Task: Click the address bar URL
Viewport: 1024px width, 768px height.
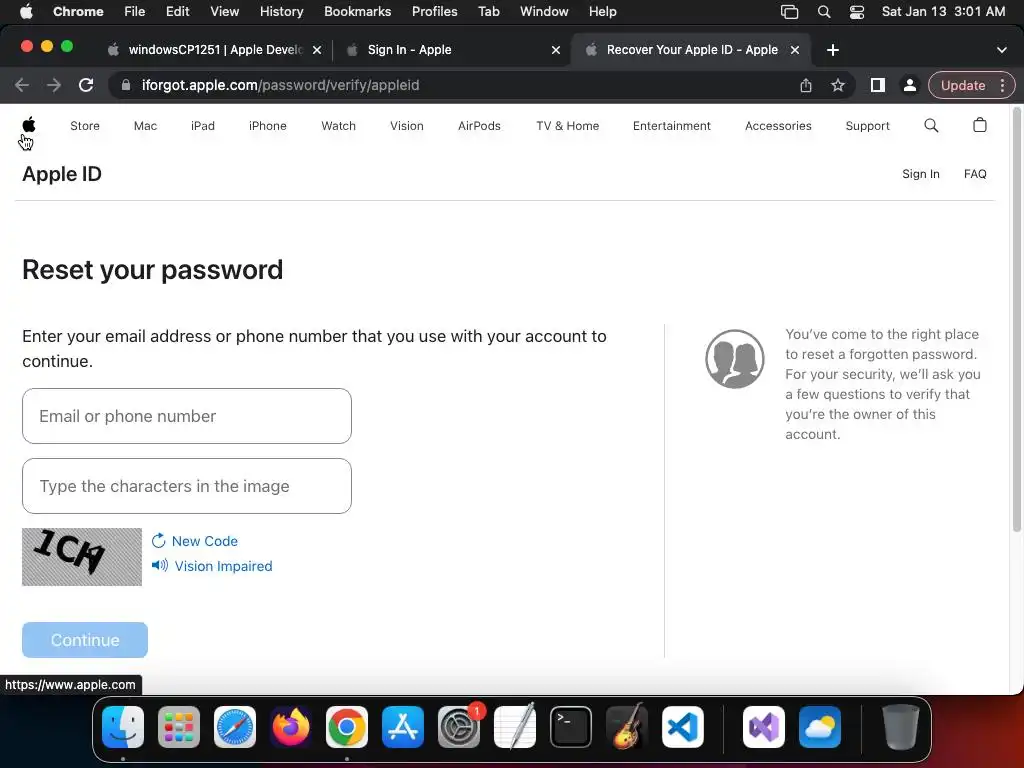Action: point(281,85)
